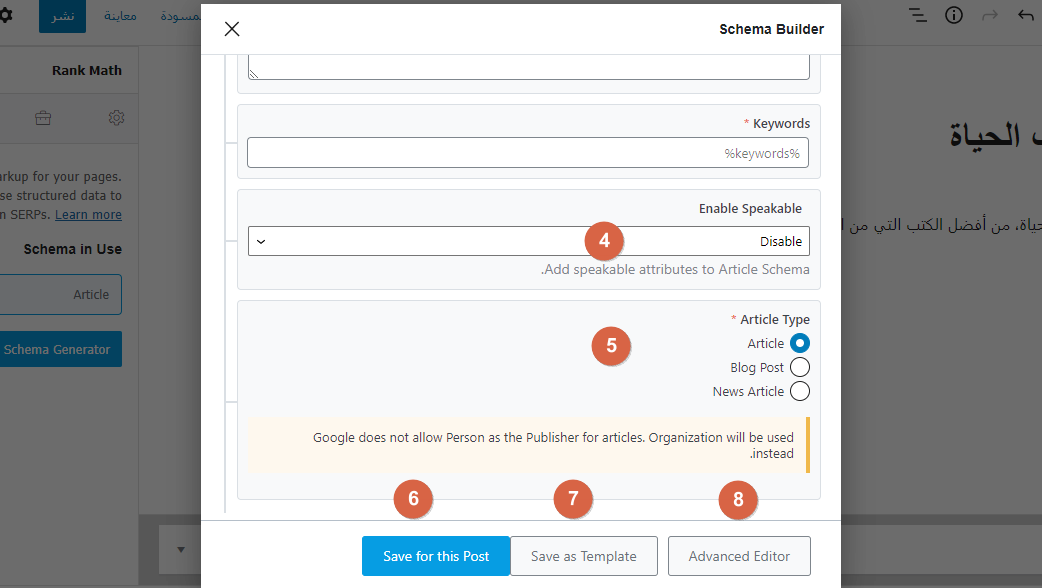This screenshot has height=588, width=1042.
Task: Click the editor settings cog at top left
Action: 5,17
